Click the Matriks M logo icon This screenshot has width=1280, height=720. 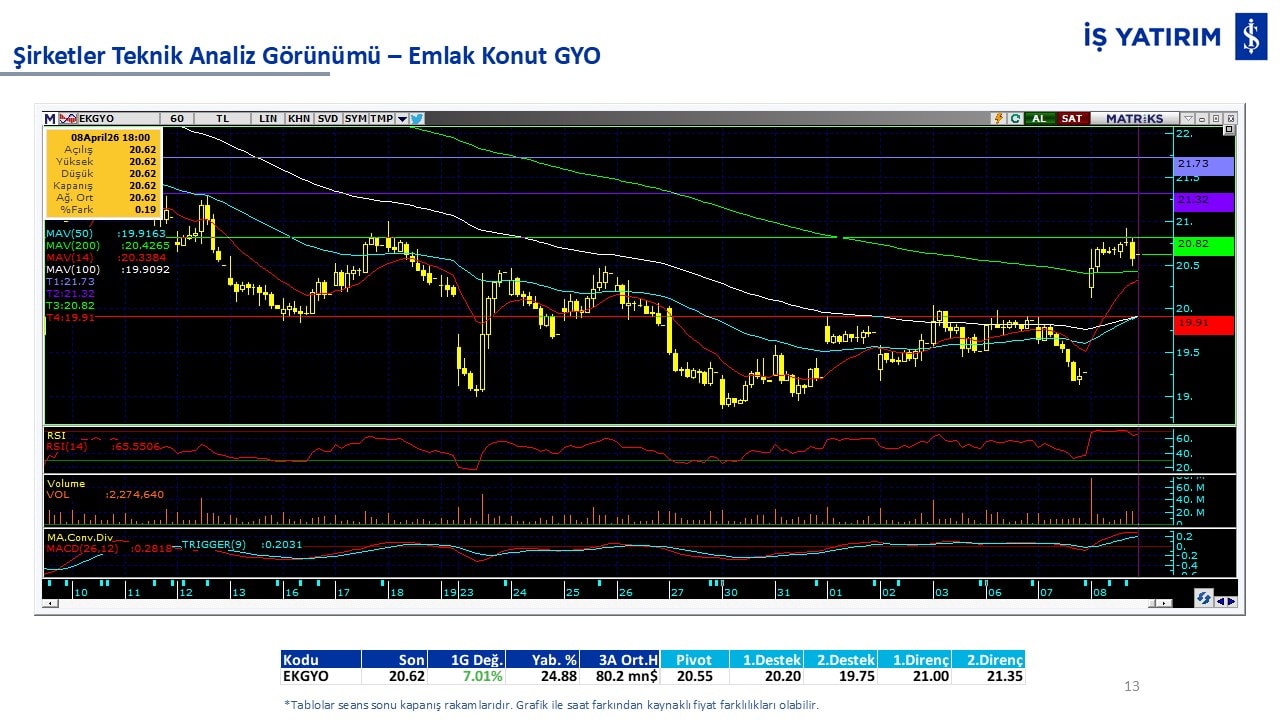pyautogui.click(x=50, y=118)
